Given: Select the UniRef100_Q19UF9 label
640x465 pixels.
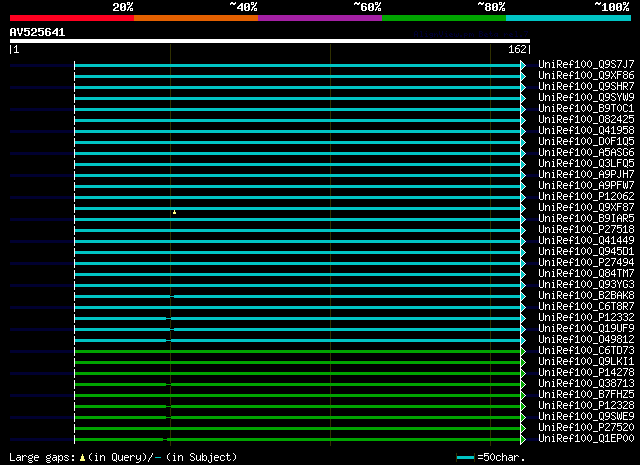Looking at the screenshot, I should click(586, 329).
